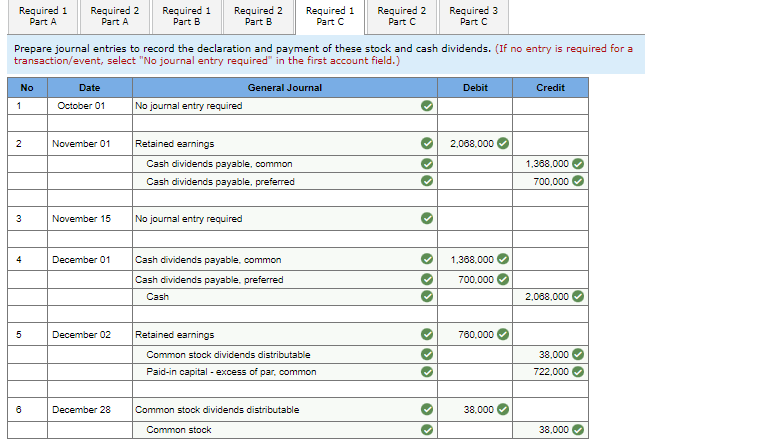Open the Required 2 Part C tab
The width and height of the screenshot is (768, 444).
click(402, 17)
